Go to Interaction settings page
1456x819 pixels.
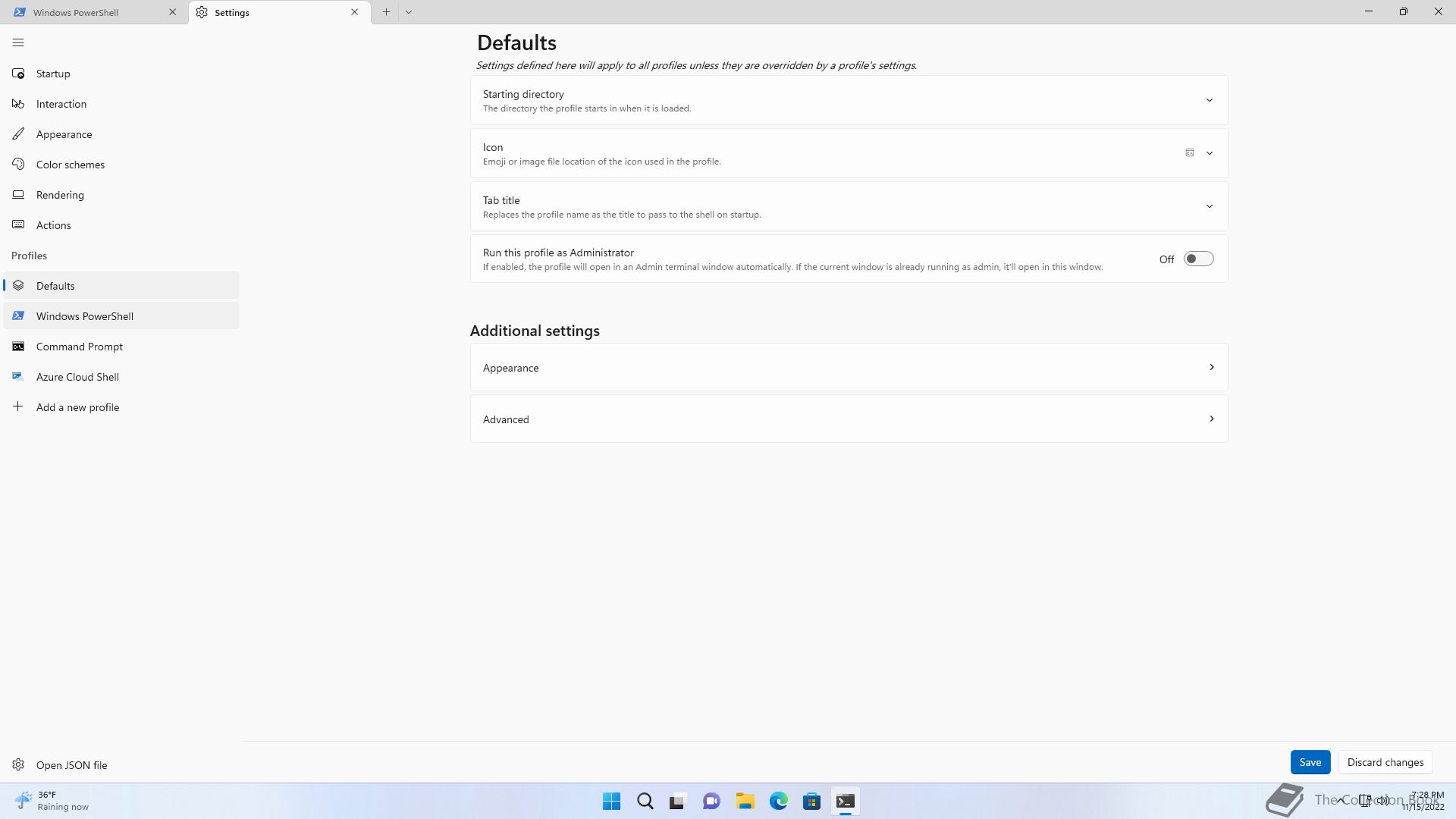coord(121,104)
